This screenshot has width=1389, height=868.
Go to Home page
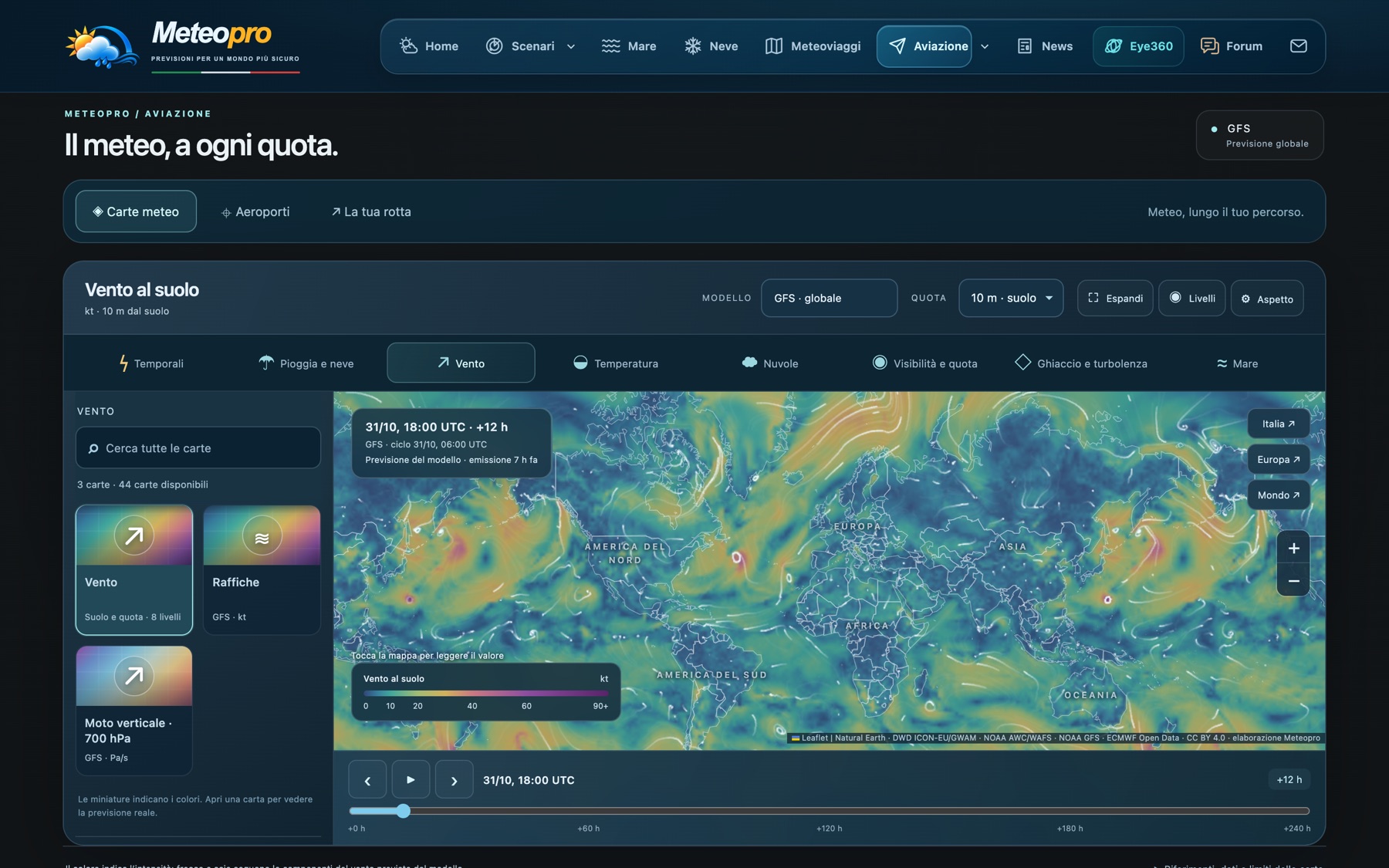(429, 46)
